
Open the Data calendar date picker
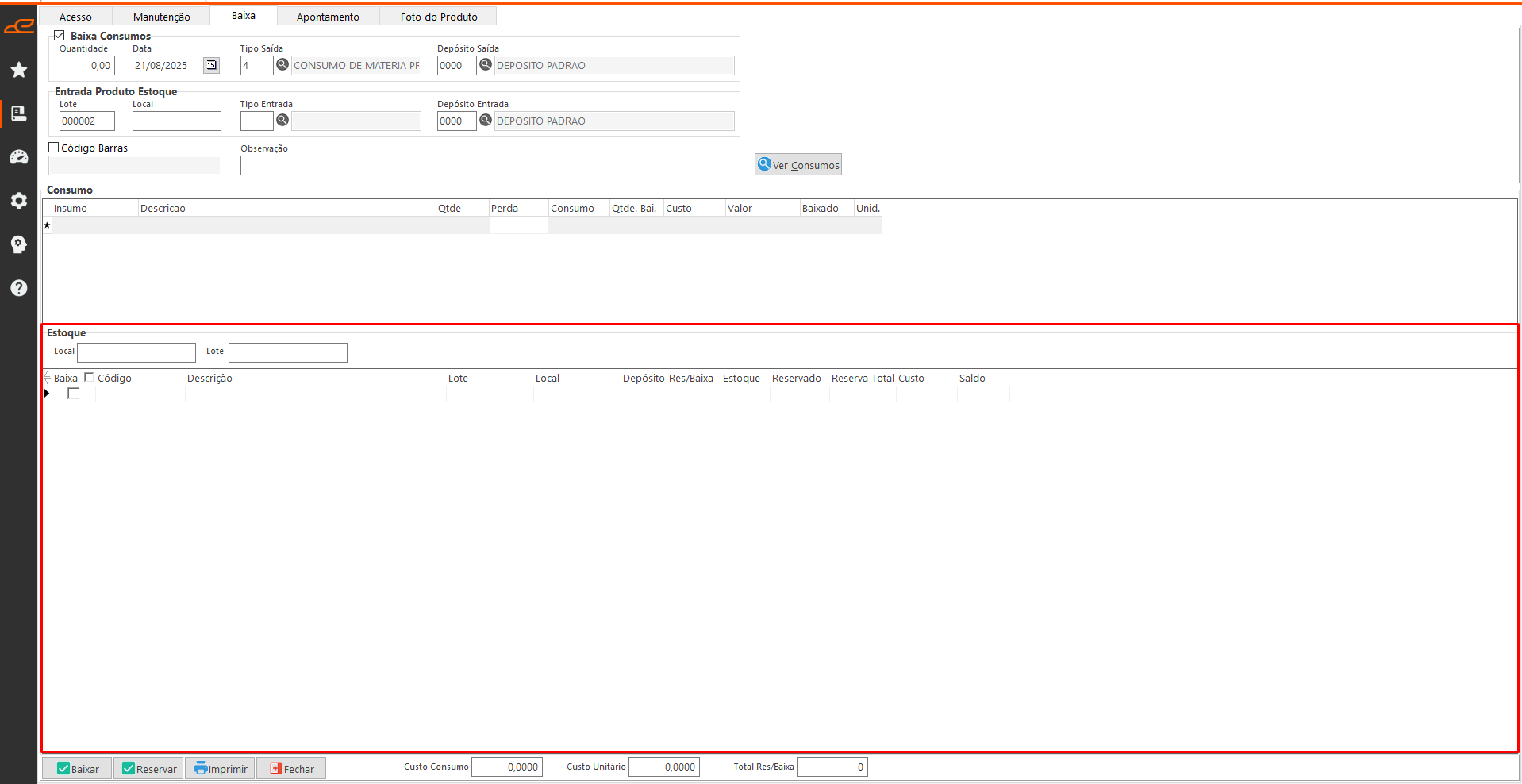coord(212,66)
